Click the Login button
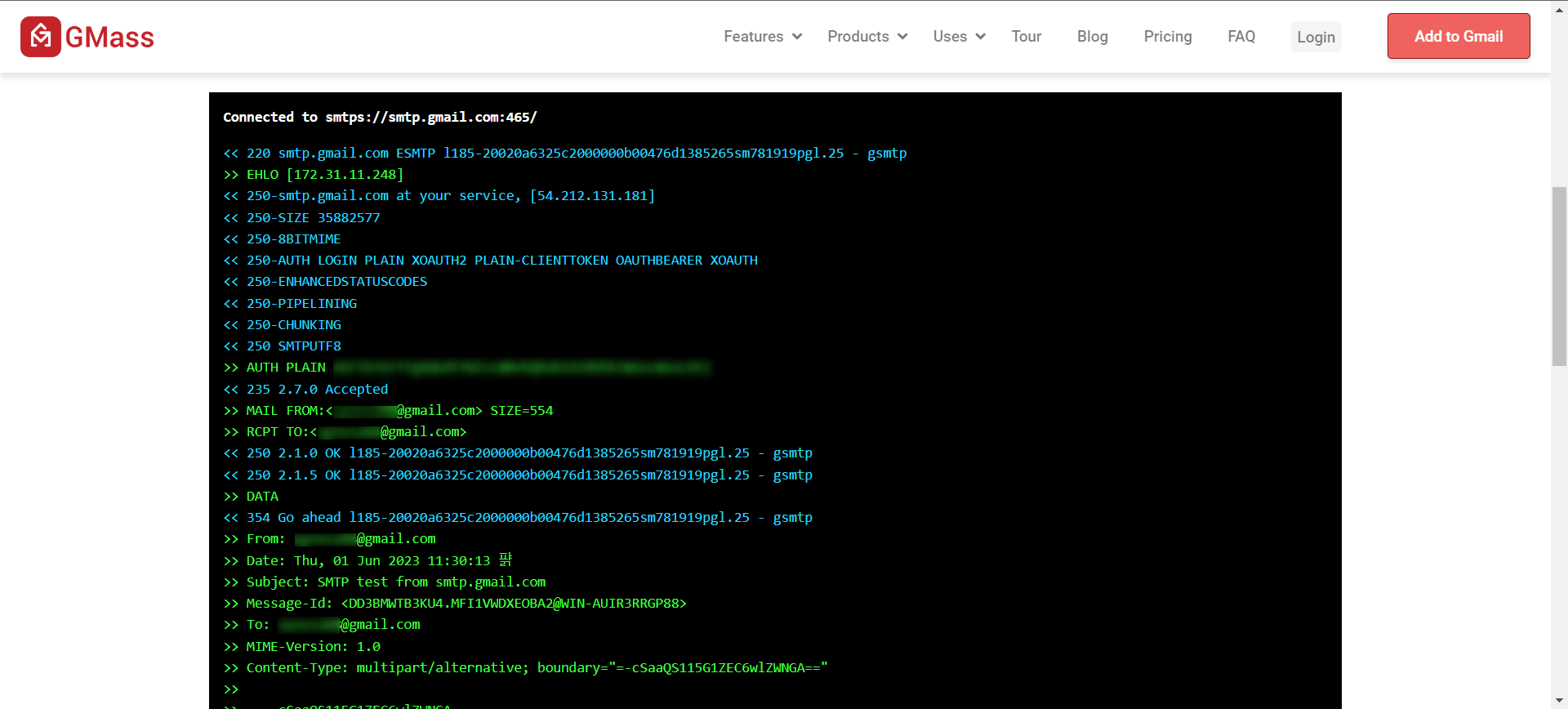The height and width of the screenshot is (709, 1568). (x=1316, y=38)
